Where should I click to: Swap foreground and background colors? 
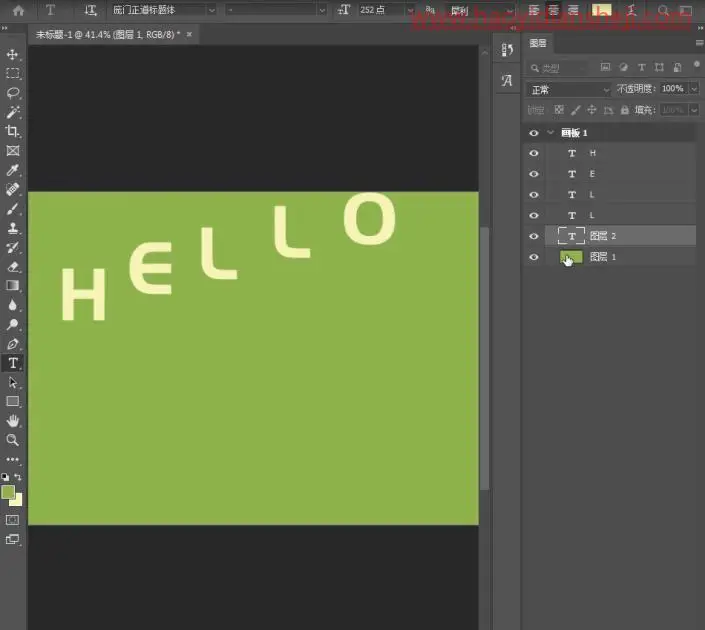[18, 477]
